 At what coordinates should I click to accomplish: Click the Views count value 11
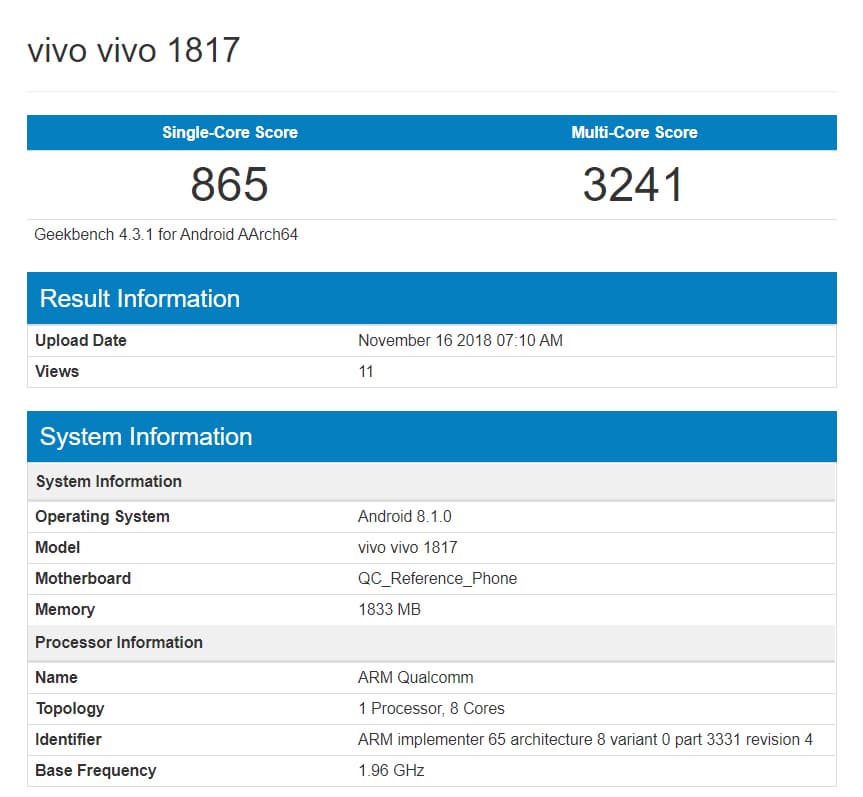click(x=366, y=372)
